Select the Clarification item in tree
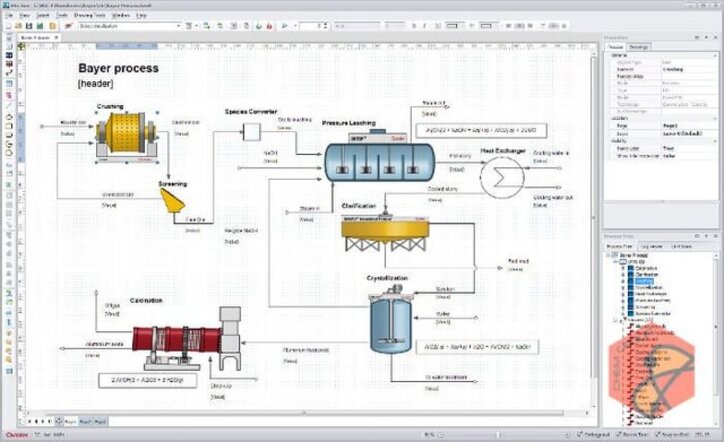This screenshot has height=442, width=724. tap(646, 274)
